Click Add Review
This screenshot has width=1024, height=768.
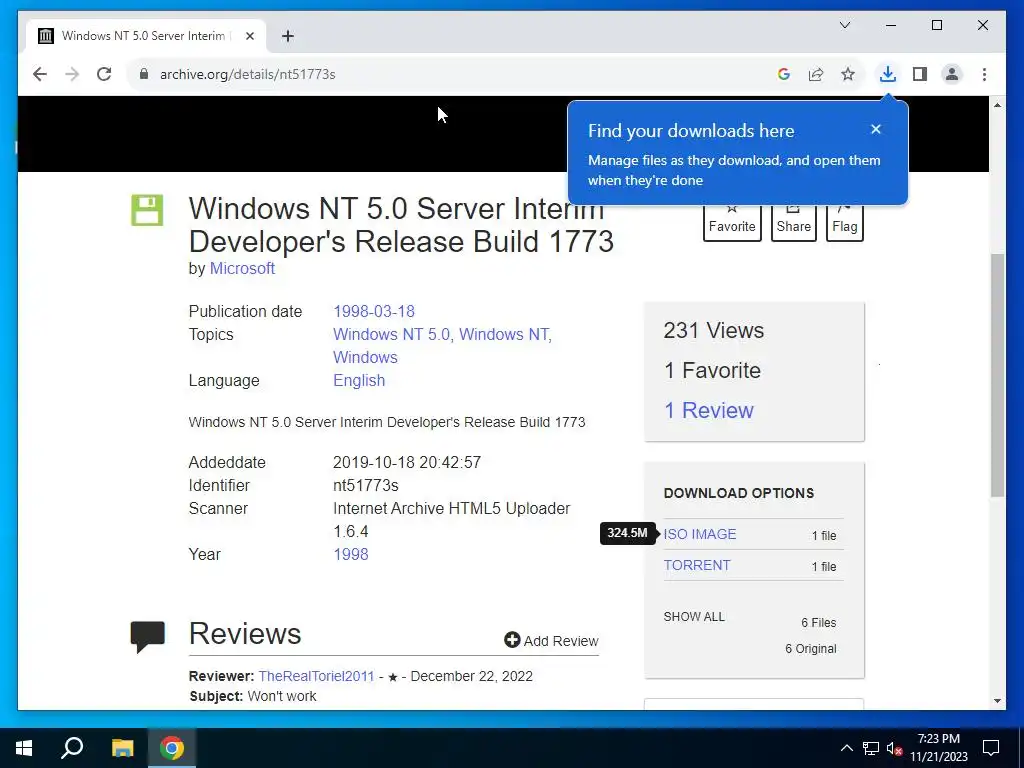551,641
